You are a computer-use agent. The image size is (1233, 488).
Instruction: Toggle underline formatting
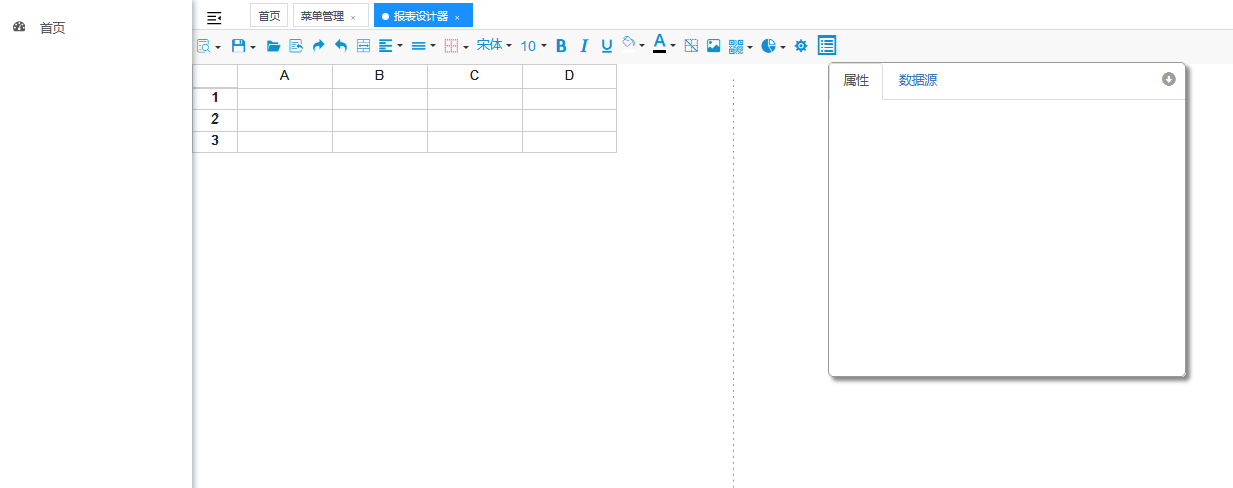tap(607, 46)
